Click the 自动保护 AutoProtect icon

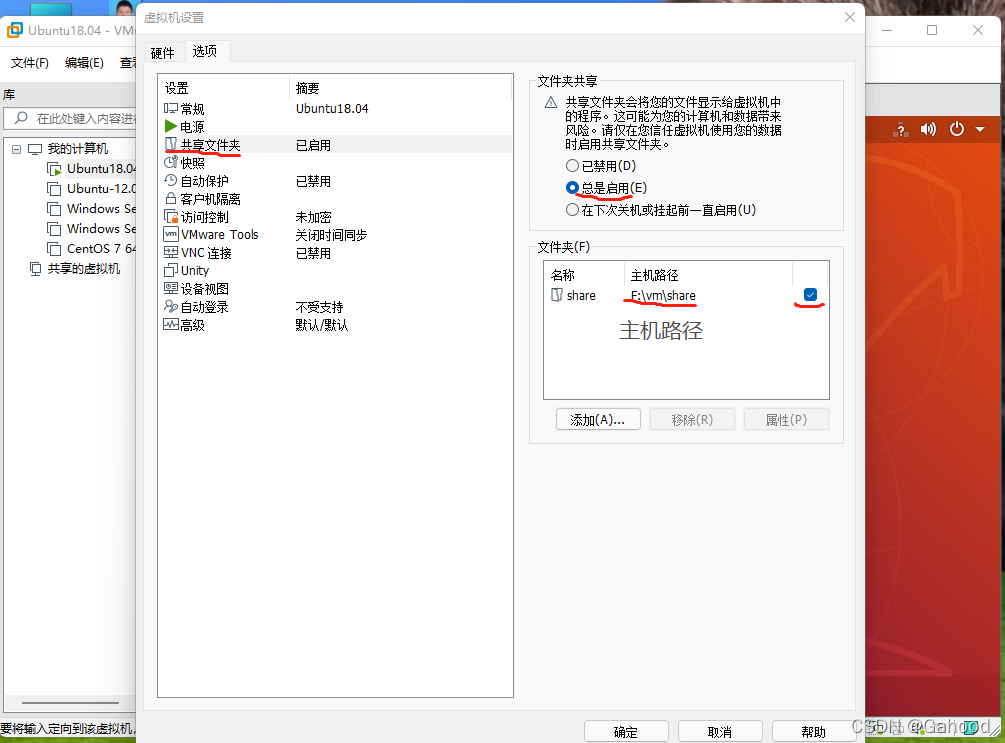point(170,180)
